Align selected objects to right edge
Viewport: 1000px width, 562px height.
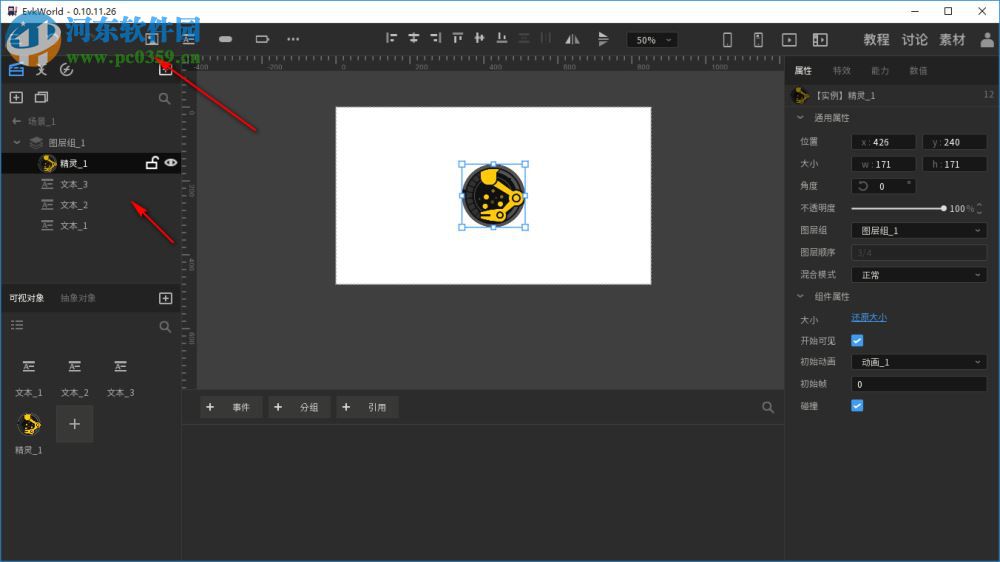436,38
